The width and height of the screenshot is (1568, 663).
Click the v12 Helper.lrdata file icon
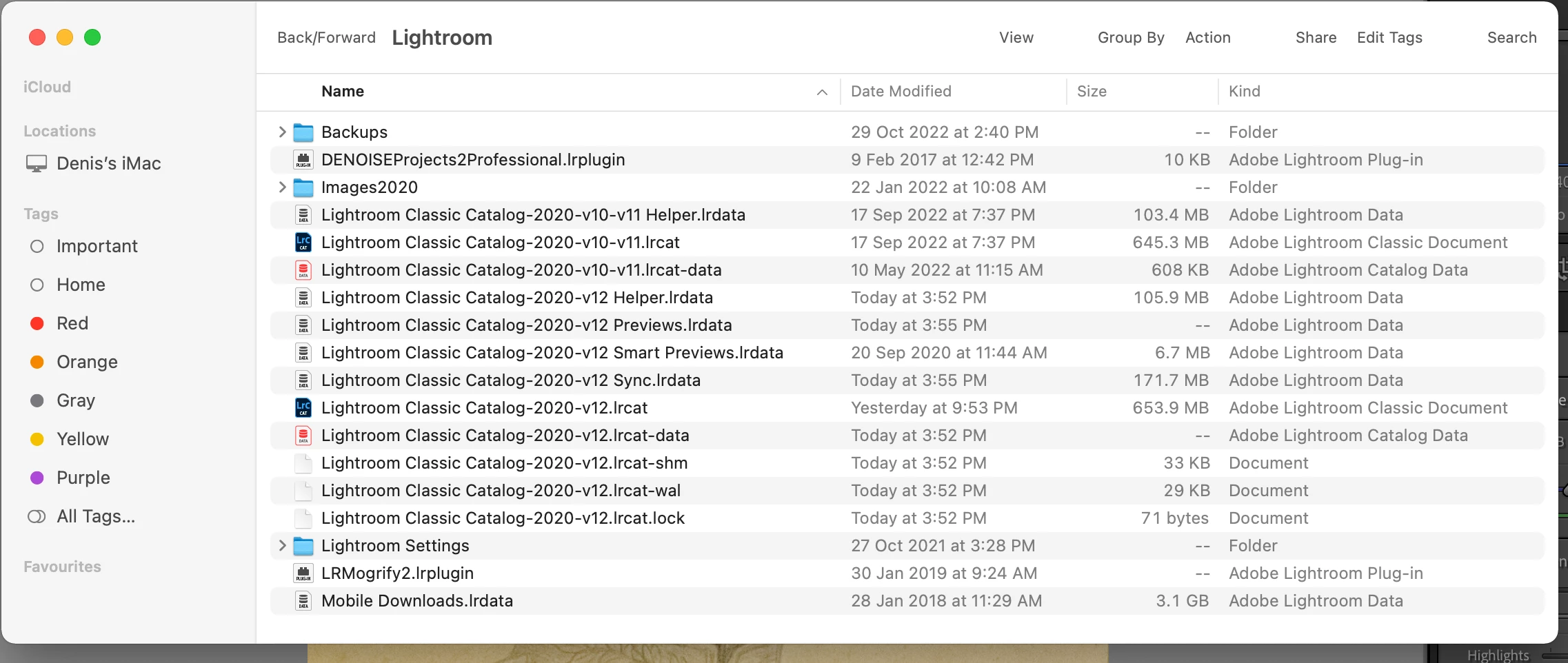coord(303,298)
